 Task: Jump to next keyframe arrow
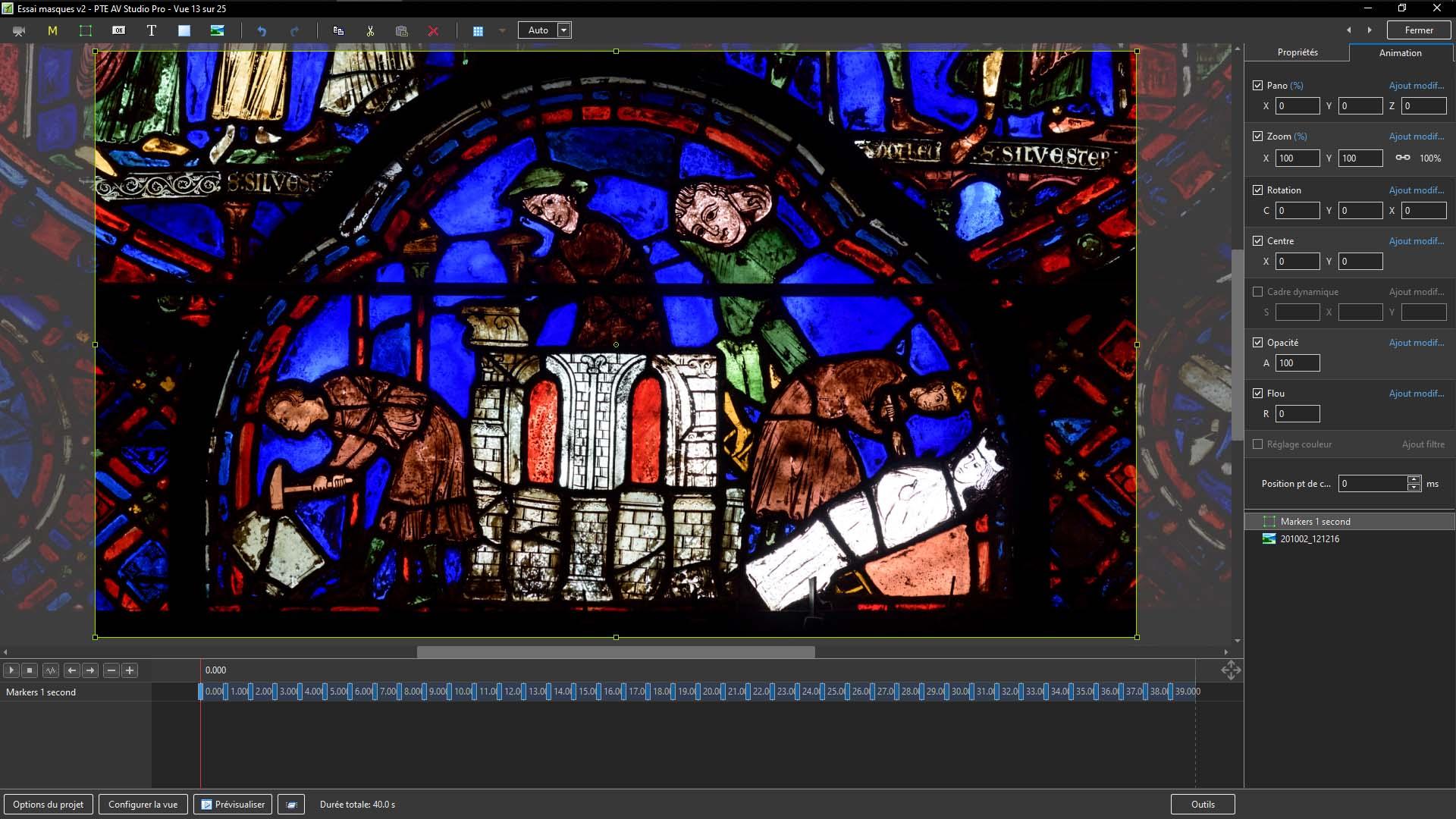tap(90, 670)
